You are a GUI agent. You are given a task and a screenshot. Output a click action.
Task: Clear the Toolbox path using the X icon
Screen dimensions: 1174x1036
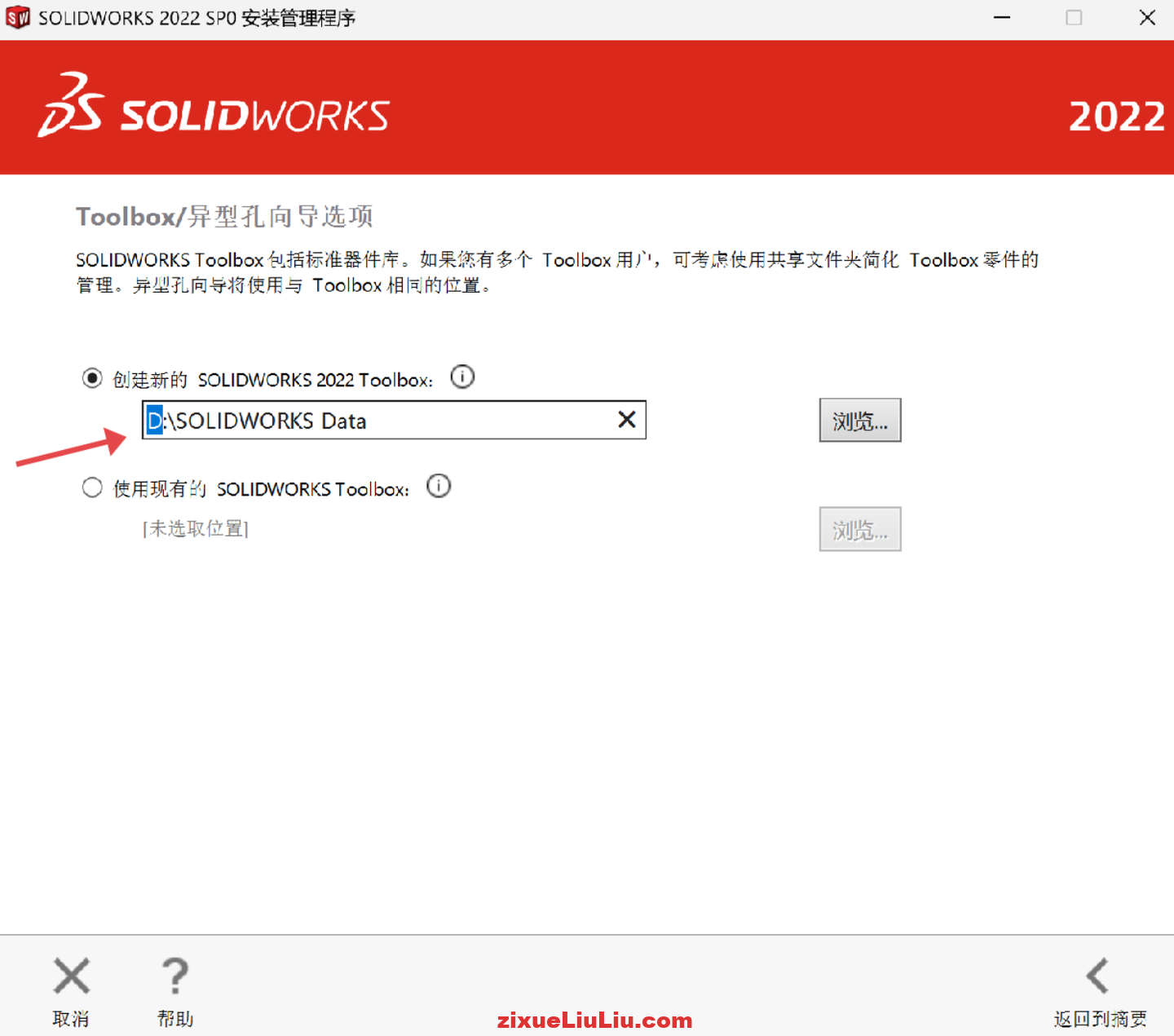pyautogui.click(x=626, y=420)
